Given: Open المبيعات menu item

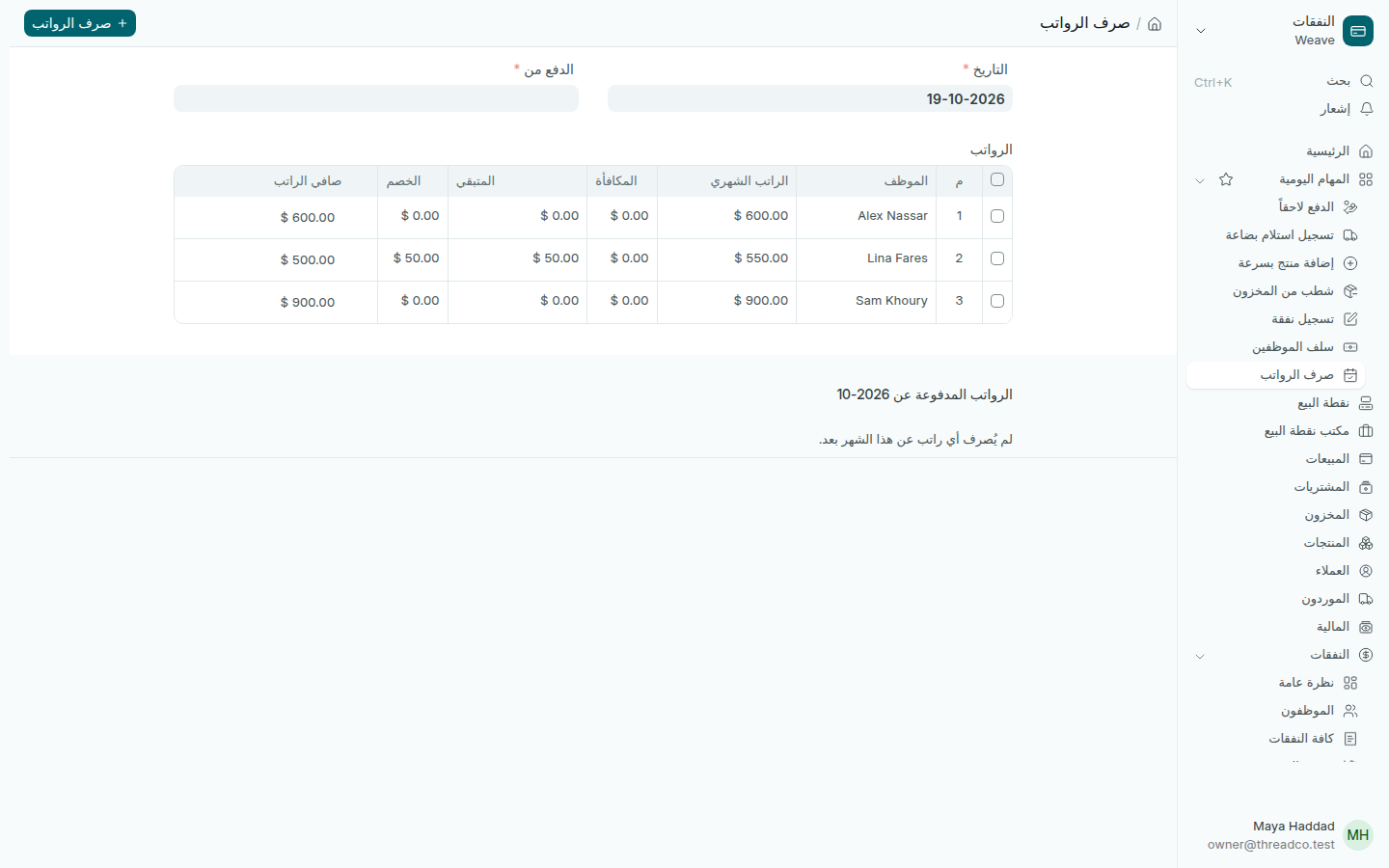Looking at the screenshot, I should [1283, 459].
